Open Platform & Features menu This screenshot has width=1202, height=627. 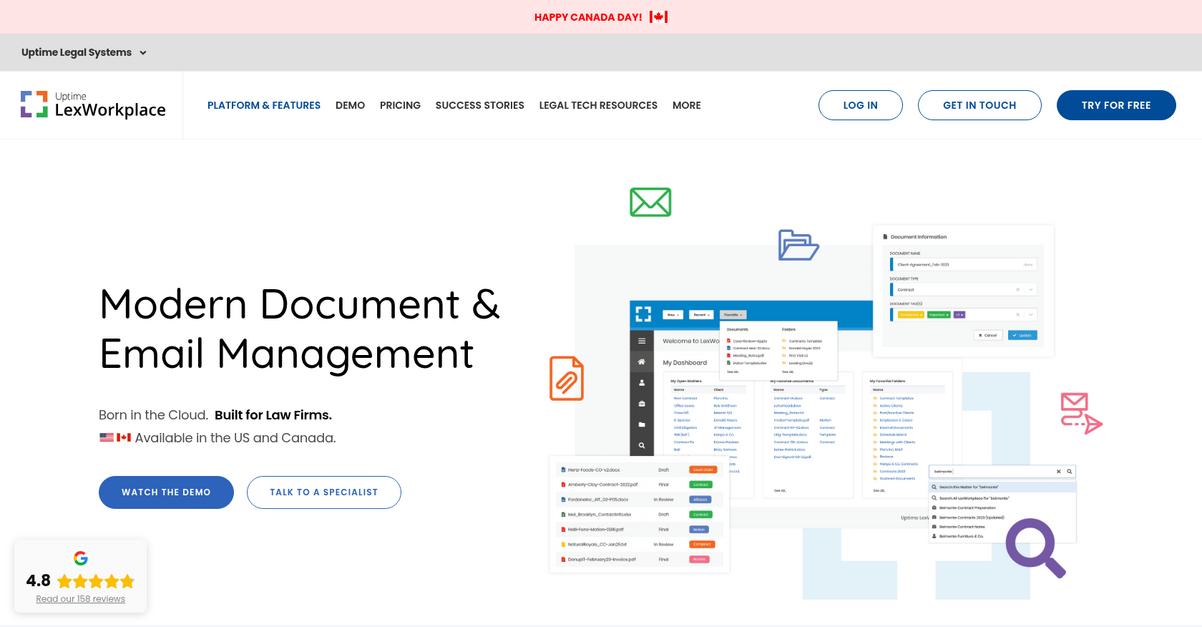click(x=264, y=105)
